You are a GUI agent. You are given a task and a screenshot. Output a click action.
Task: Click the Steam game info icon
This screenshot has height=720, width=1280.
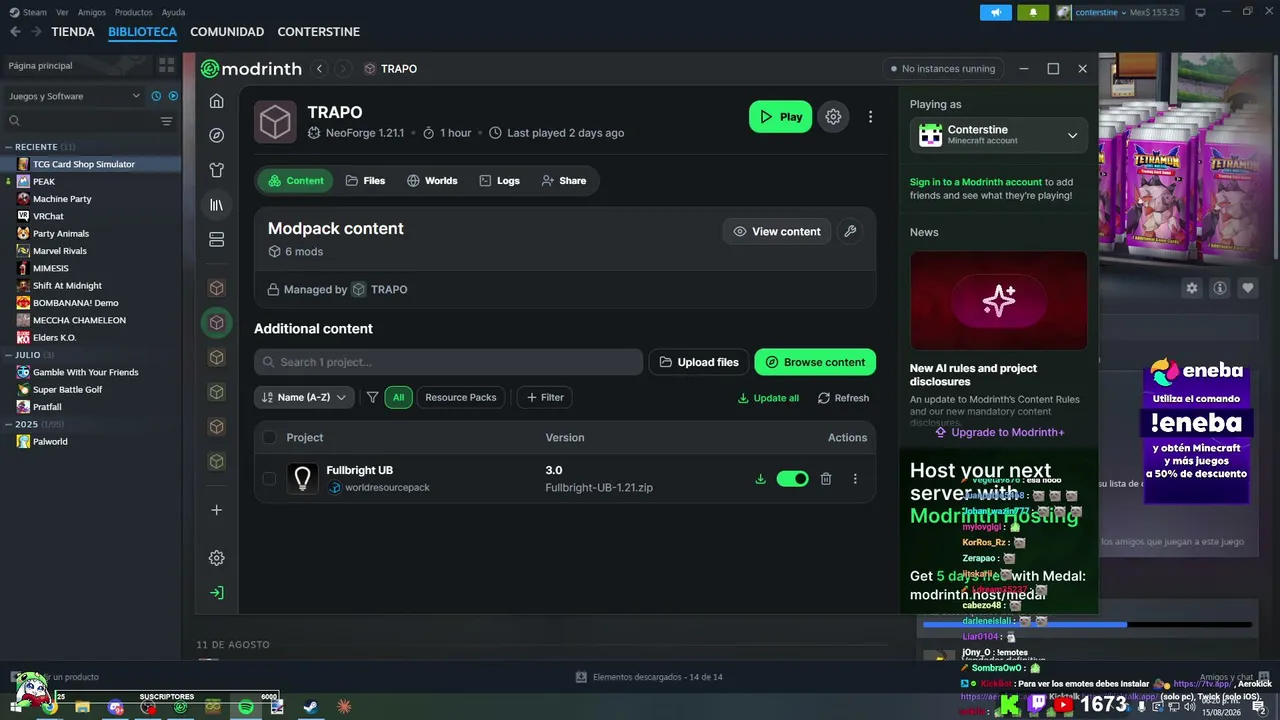coord(1220,288)
